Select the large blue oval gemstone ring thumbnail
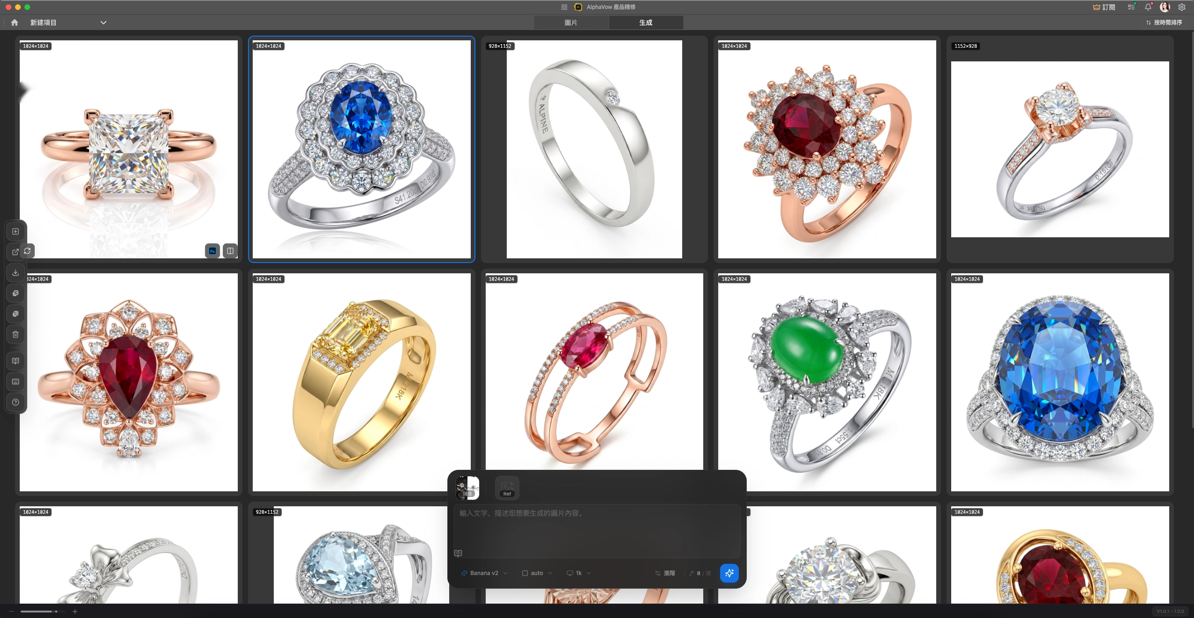Screen dimensions: 1194x618 pyautogui.click(x=1060, y=382)
